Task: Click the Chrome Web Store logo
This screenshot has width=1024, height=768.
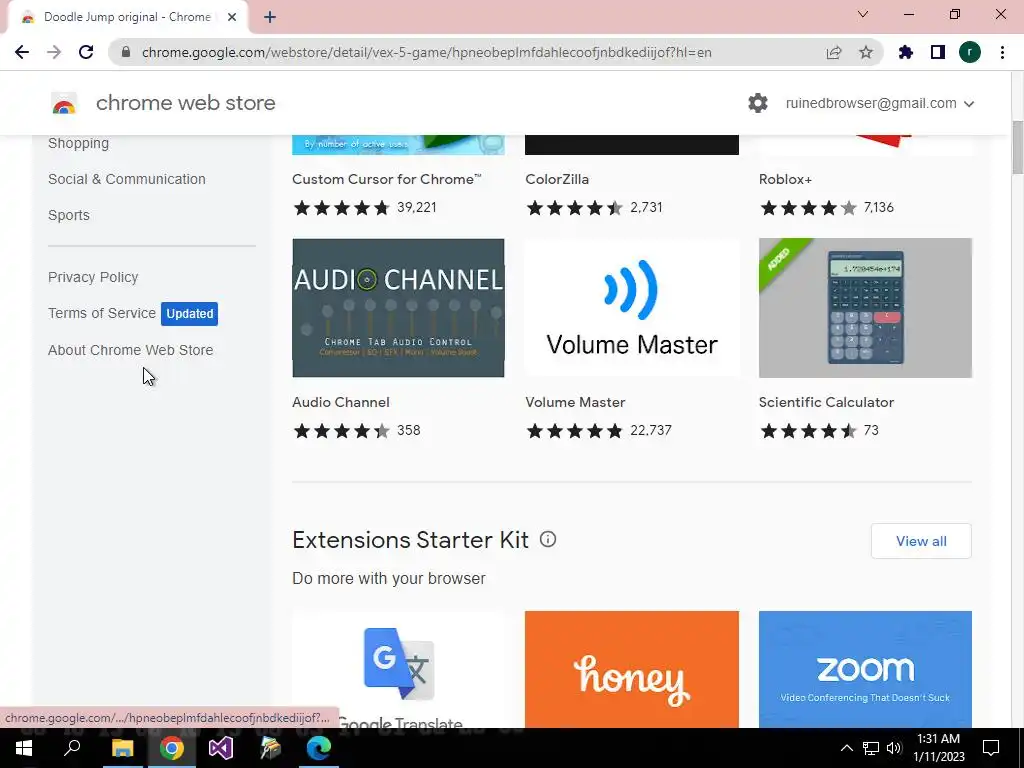Action: (x=64, y=103)
